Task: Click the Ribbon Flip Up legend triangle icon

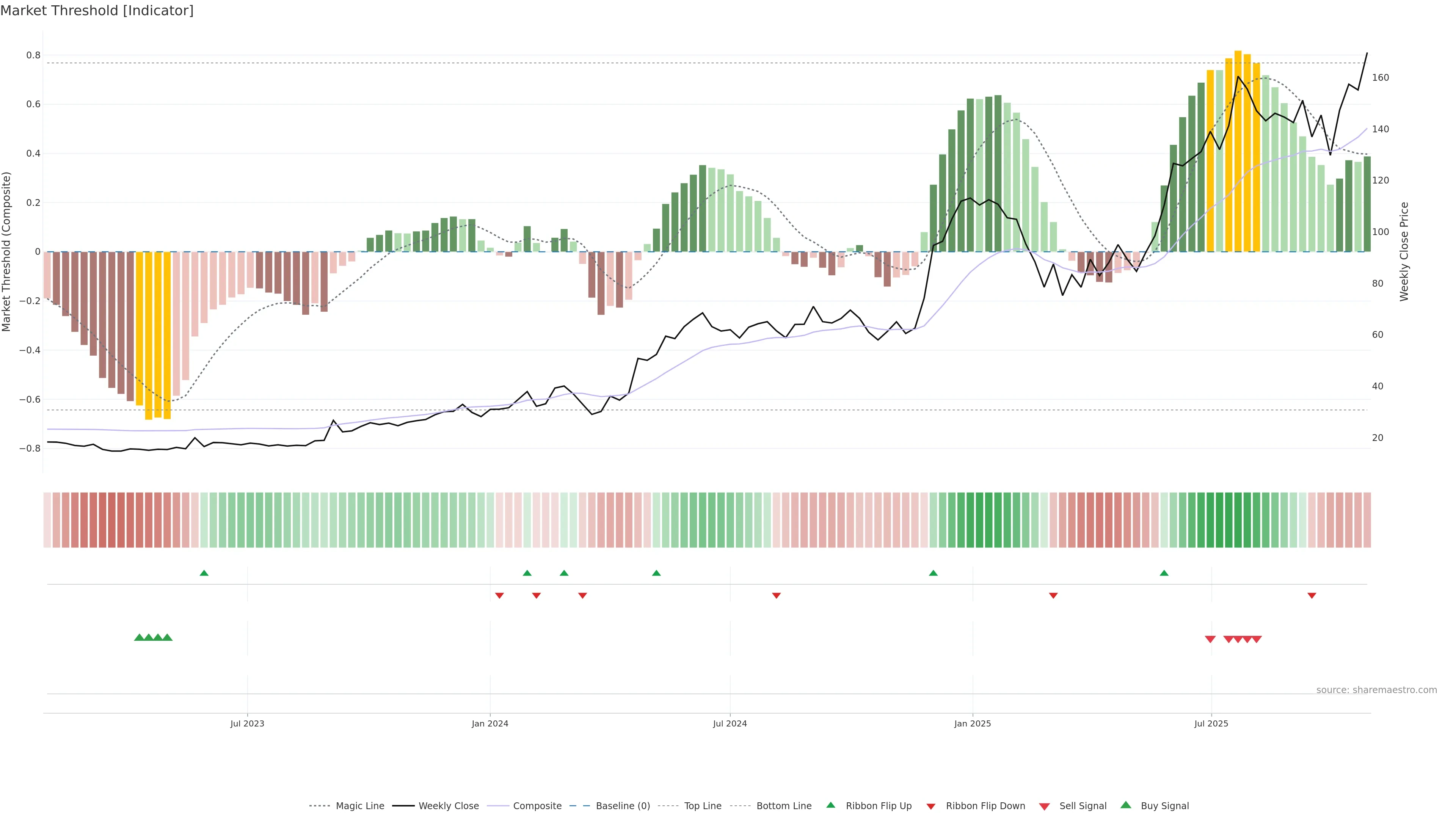Action: [x=830, y=805]
